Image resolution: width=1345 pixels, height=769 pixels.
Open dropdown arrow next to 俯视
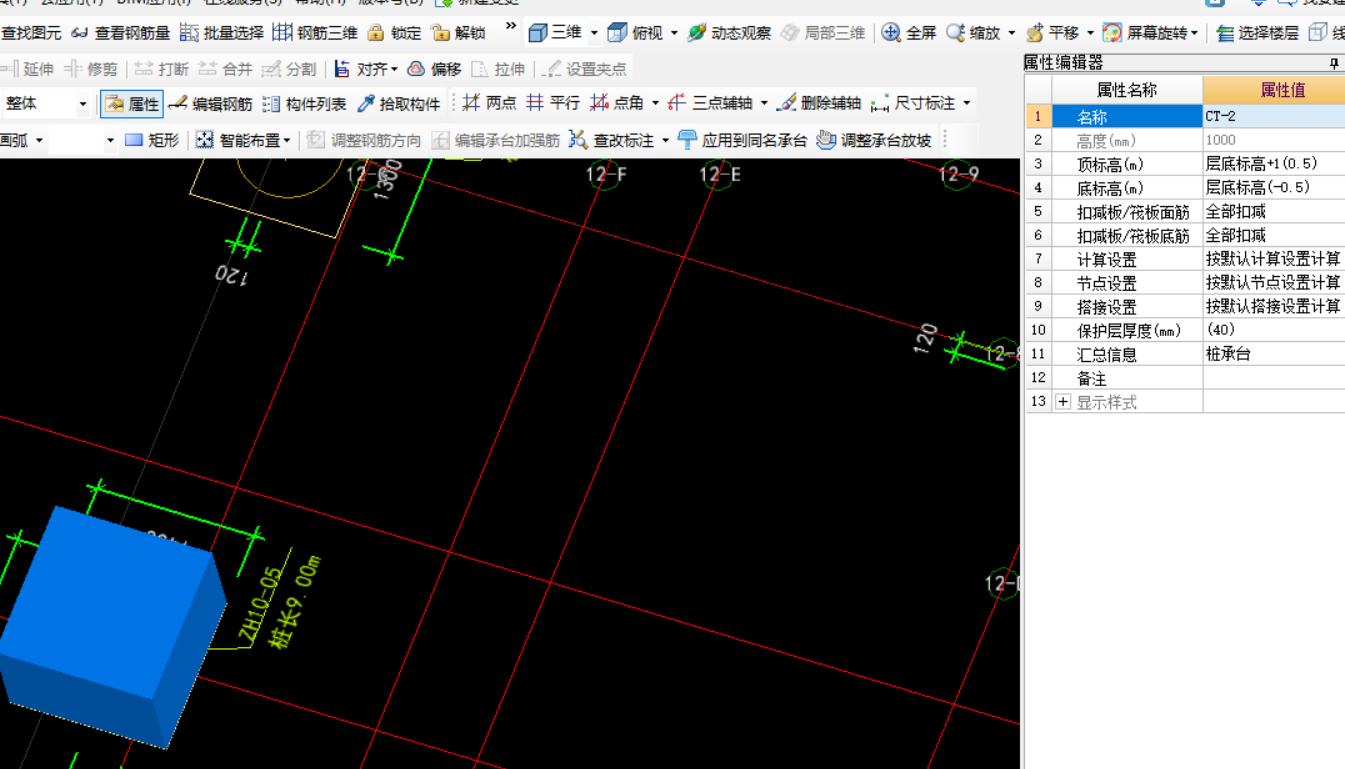(x=674, y=33)
